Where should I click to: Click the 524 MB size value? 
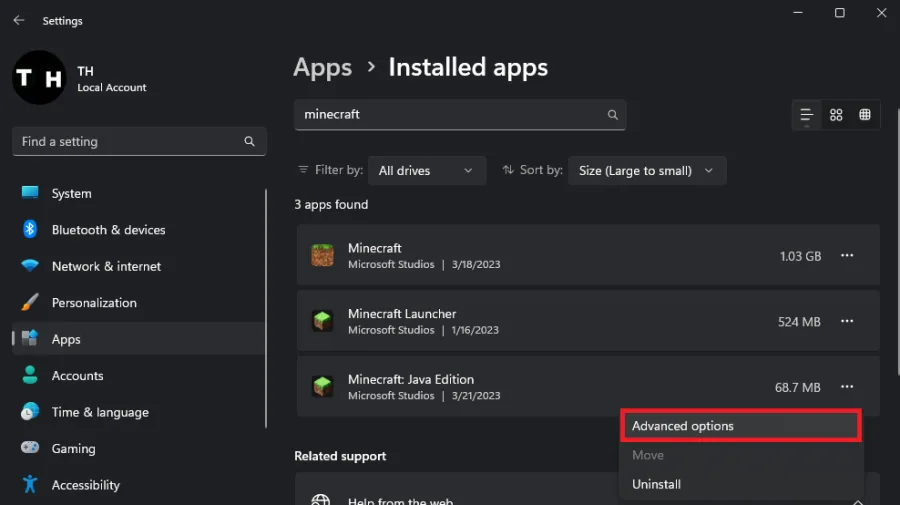(x=799, y=322)
